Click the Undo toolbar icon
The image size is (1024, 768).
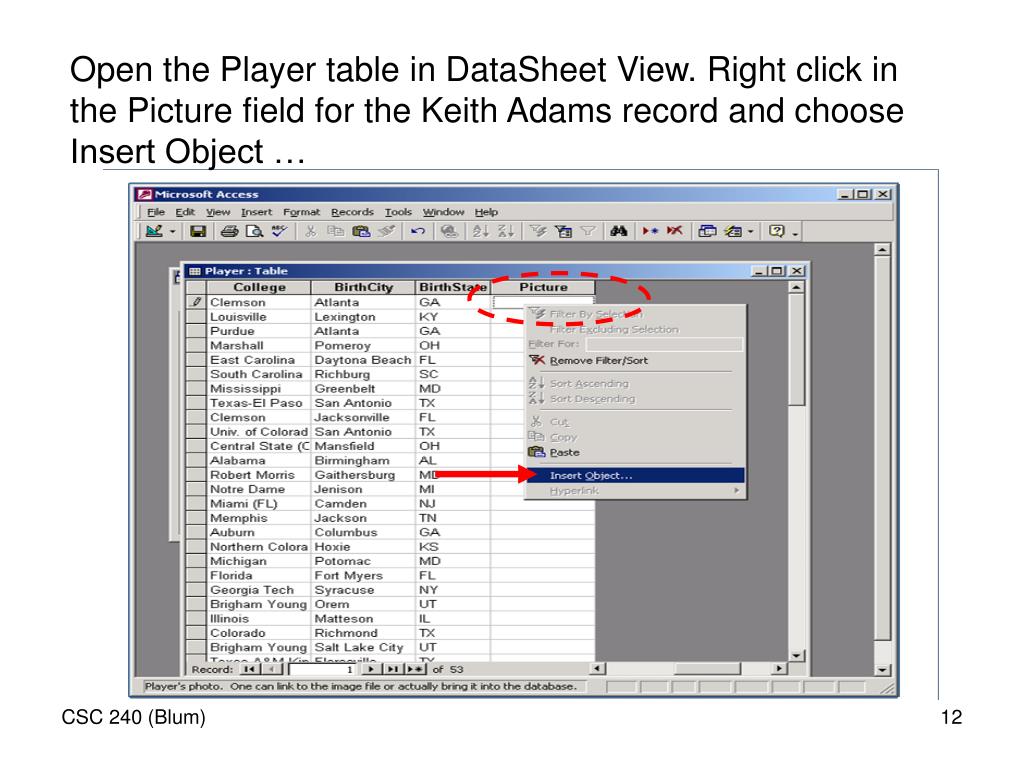coord(418,231)
